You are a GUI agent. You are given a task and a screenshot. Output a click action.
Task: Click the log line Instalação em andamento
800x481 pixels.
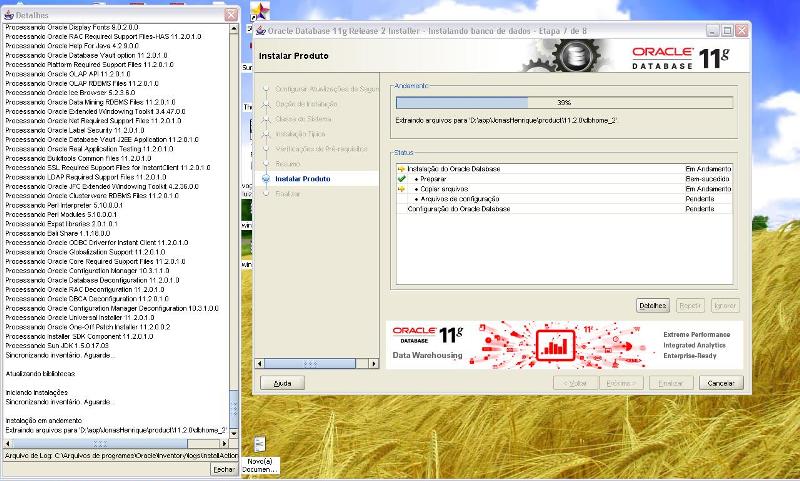[43, 421]
